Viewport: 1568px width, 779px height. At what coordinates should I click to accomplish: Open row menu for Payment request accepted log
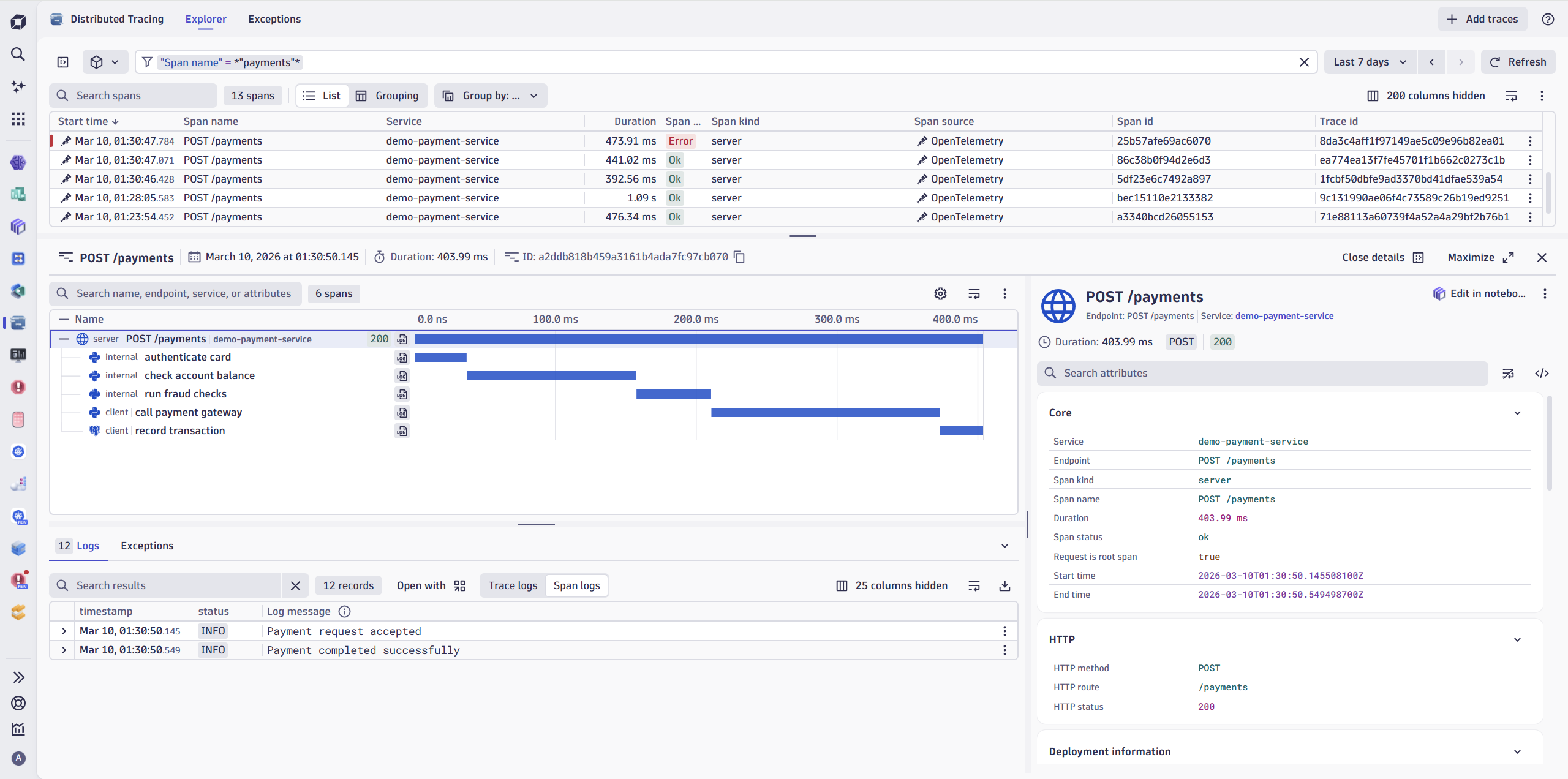pos(1005,631)
